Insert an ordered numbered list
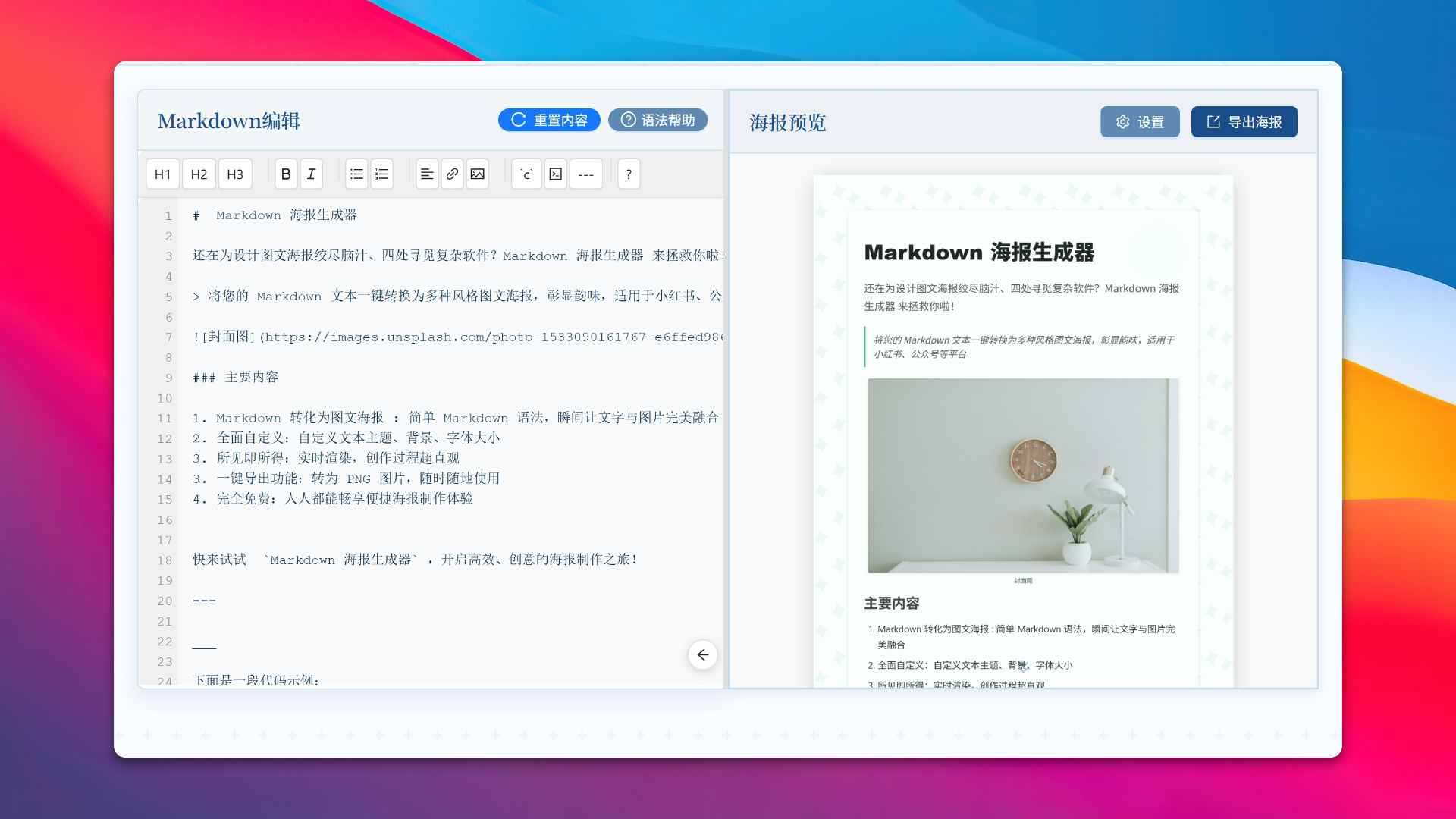This screenshot has width=1456, height=819. click(382, 174)
